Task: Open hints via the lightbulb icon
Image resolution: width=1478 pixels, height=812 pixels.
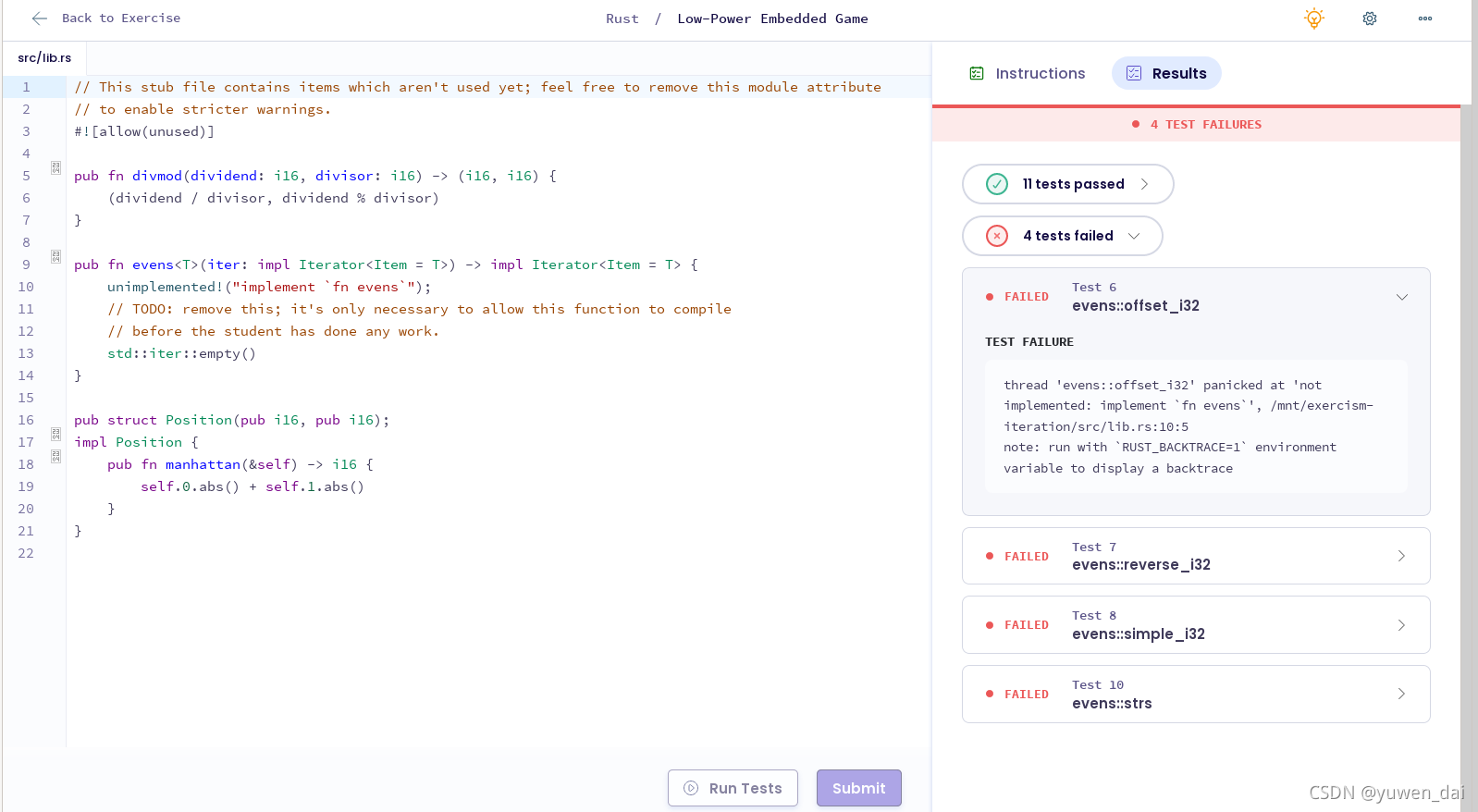Action: tap(1314, 18)
